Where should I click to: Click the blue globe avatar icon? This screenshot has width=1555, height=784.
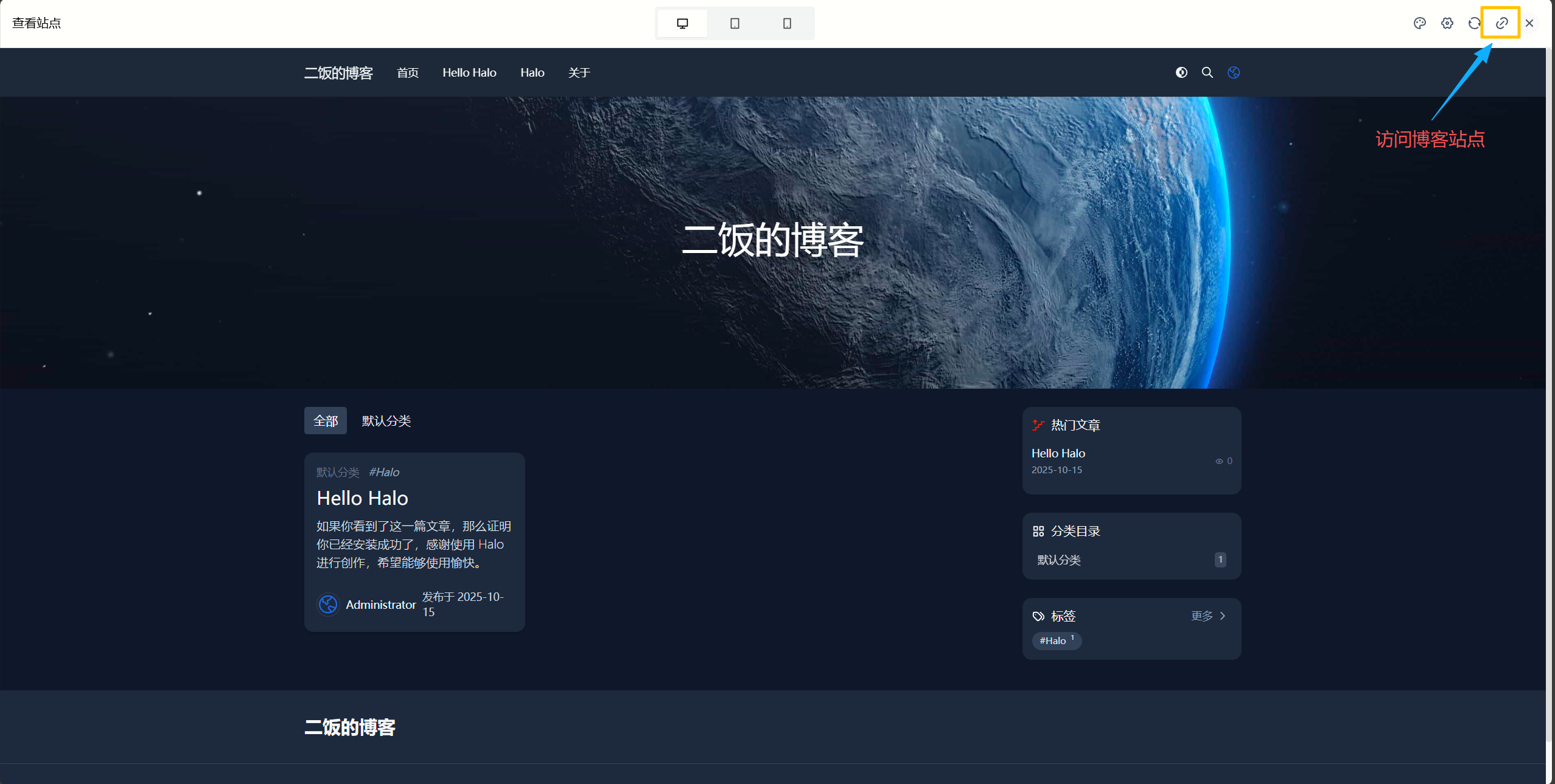(1234, 72)
